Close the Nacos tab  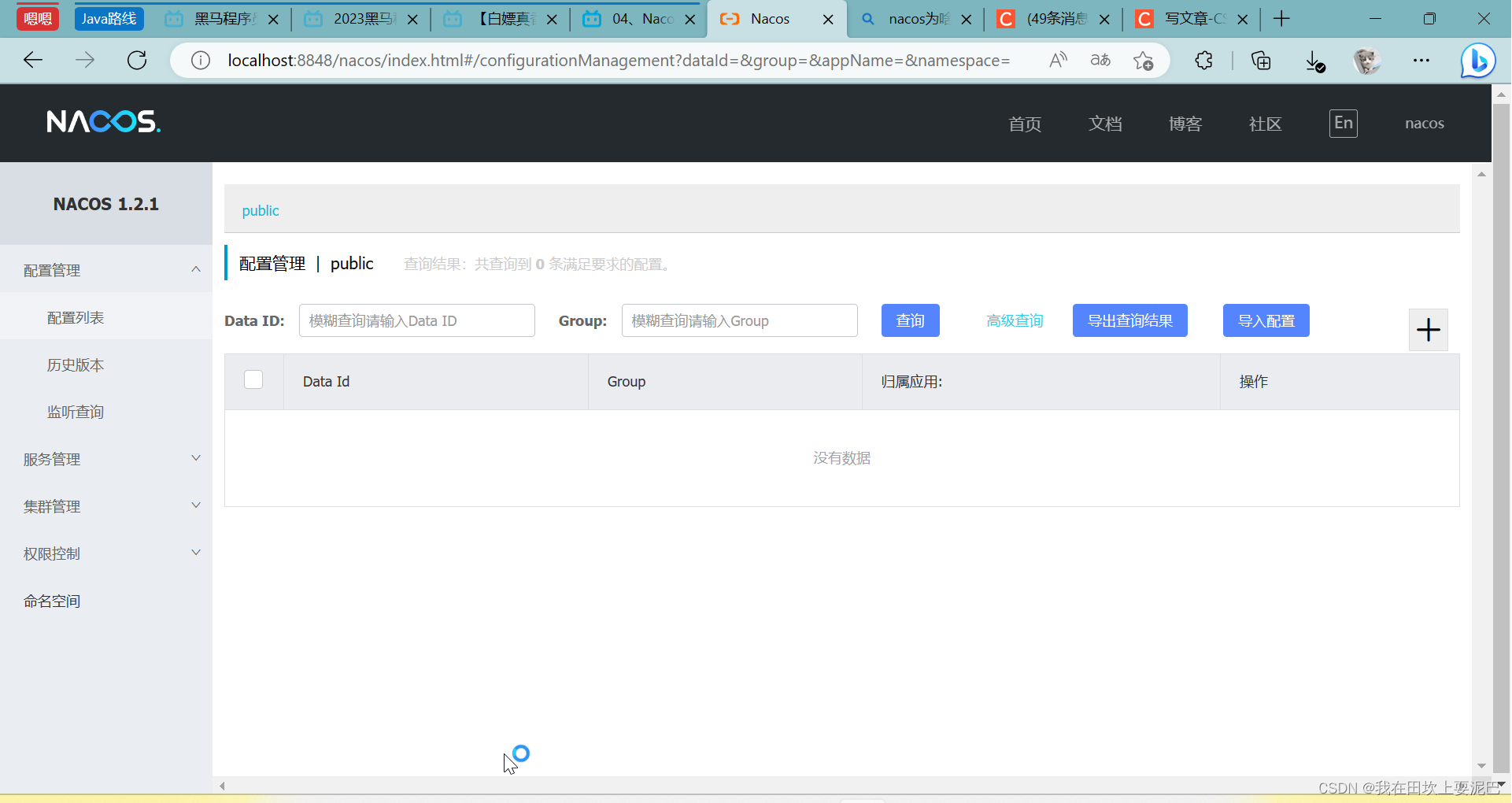tap(828, 20)
